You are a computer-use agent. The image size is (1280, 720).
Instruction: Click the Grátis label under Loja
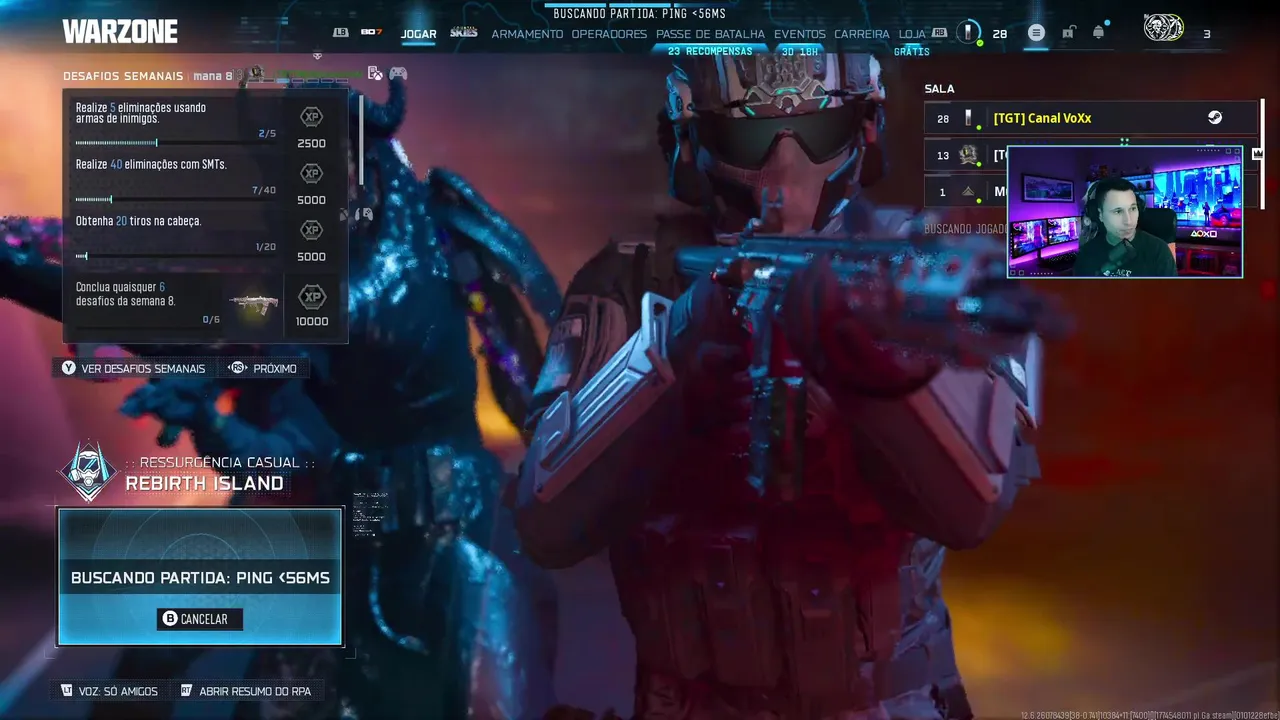tap(911, 51)
